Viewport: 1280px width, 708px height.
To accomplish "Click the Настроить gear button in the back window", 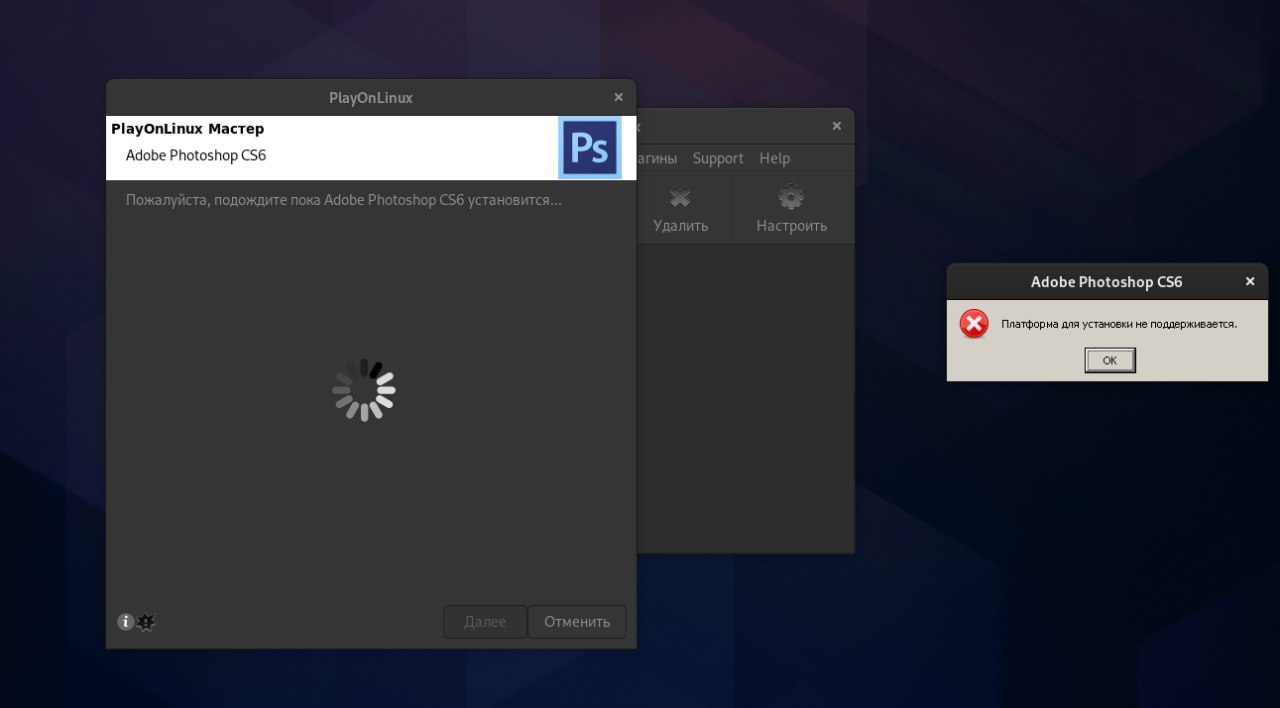I will [792, 209].
